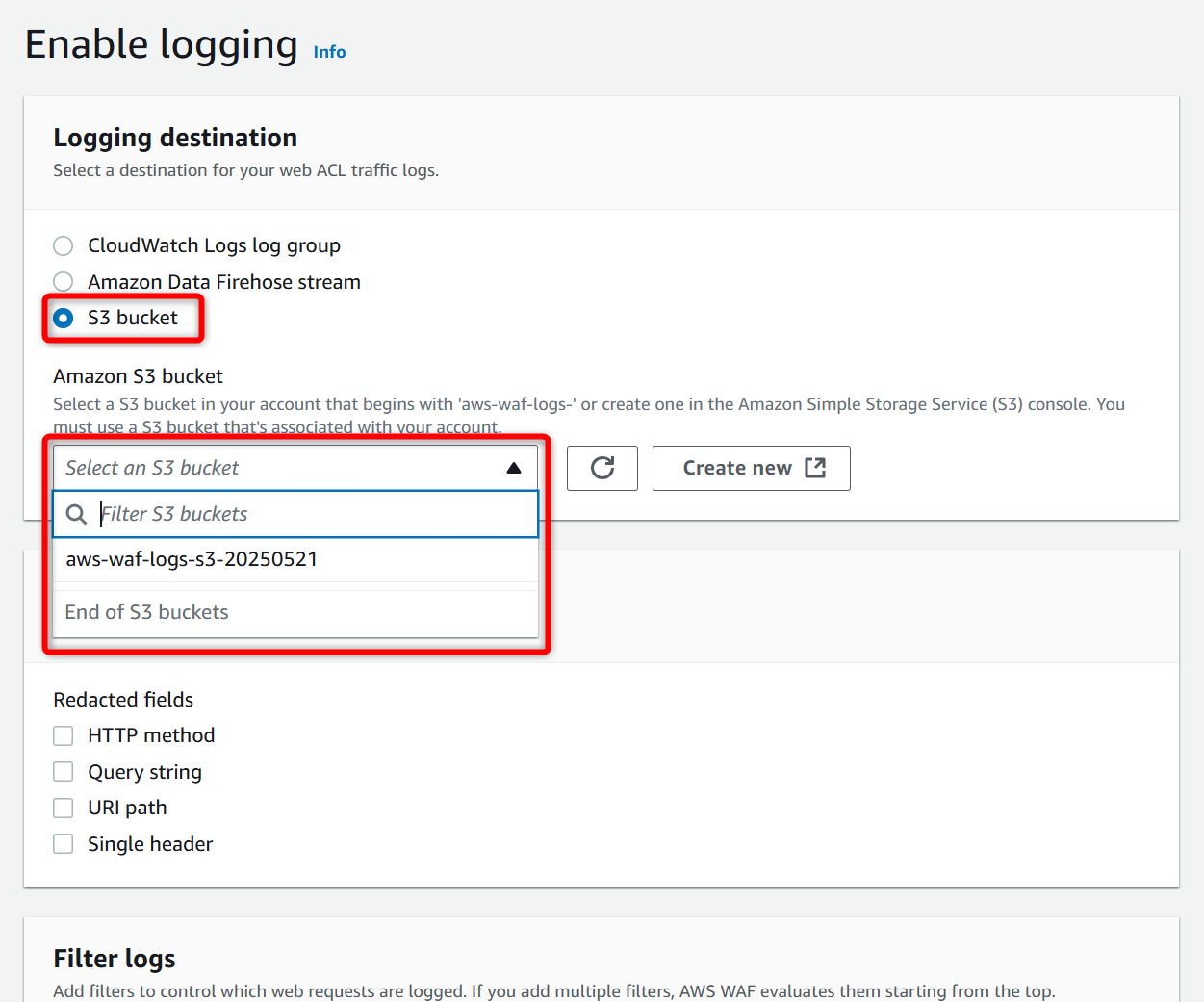Viewport: 1204px width, 1002px height.
Task: Collapse the S3 bucket dropdown using the triangle arrow
Action: click(x=514, y=468)
